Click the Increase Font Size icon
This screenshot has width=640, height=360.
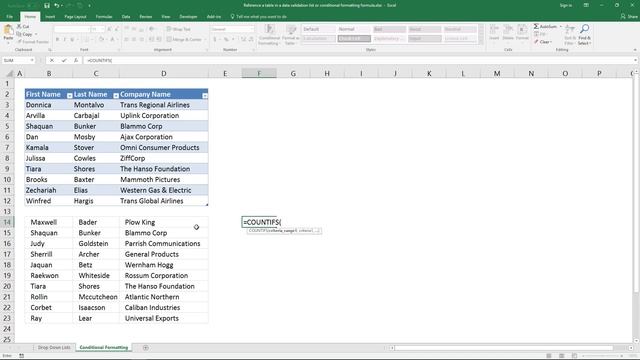click(109, 29)
